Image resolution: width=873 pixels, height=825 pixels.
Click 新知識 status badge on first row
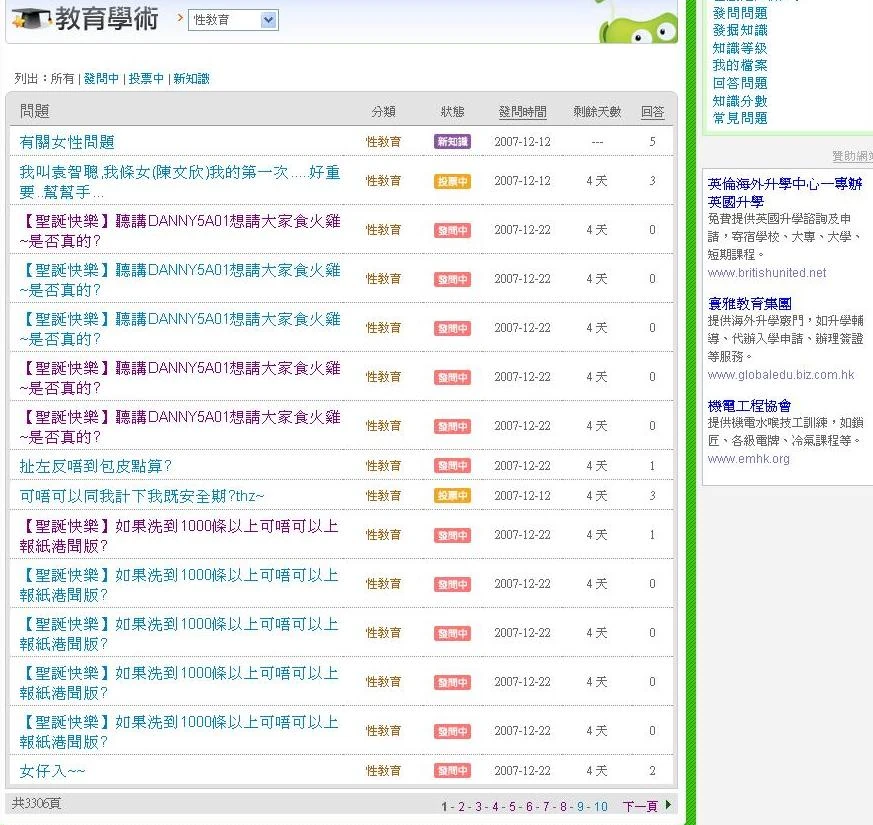pyautogui.click(x=452, y=141)
